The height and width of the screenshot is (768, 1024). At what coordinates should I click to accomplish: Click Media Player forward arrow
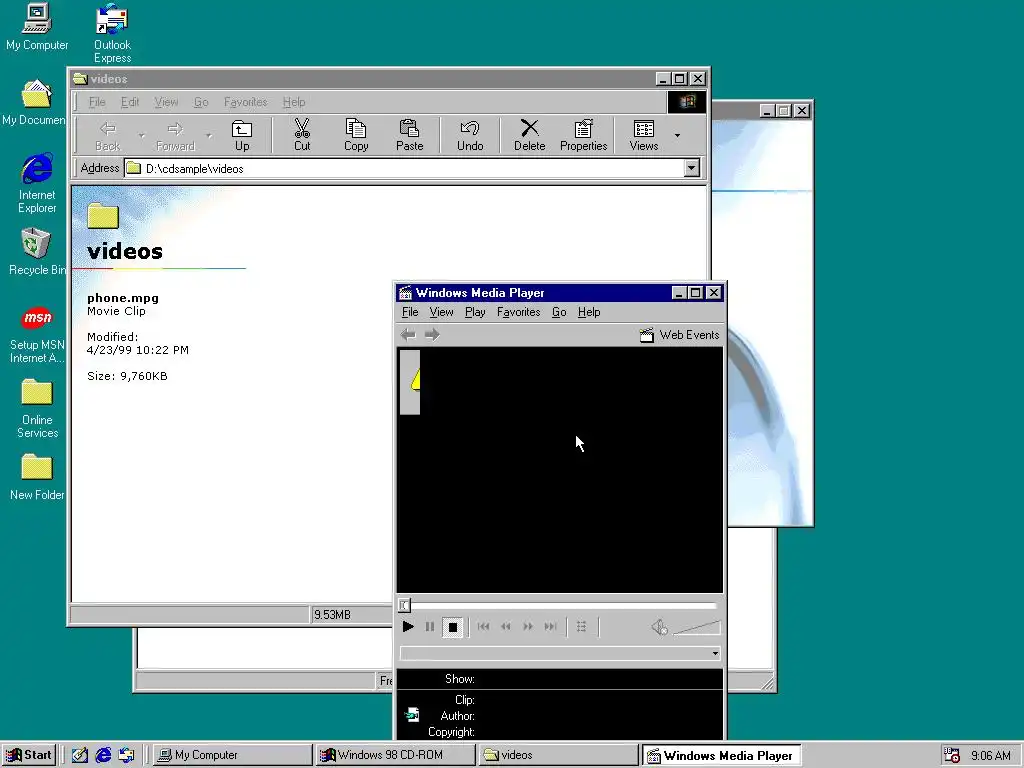click(432, 335)
